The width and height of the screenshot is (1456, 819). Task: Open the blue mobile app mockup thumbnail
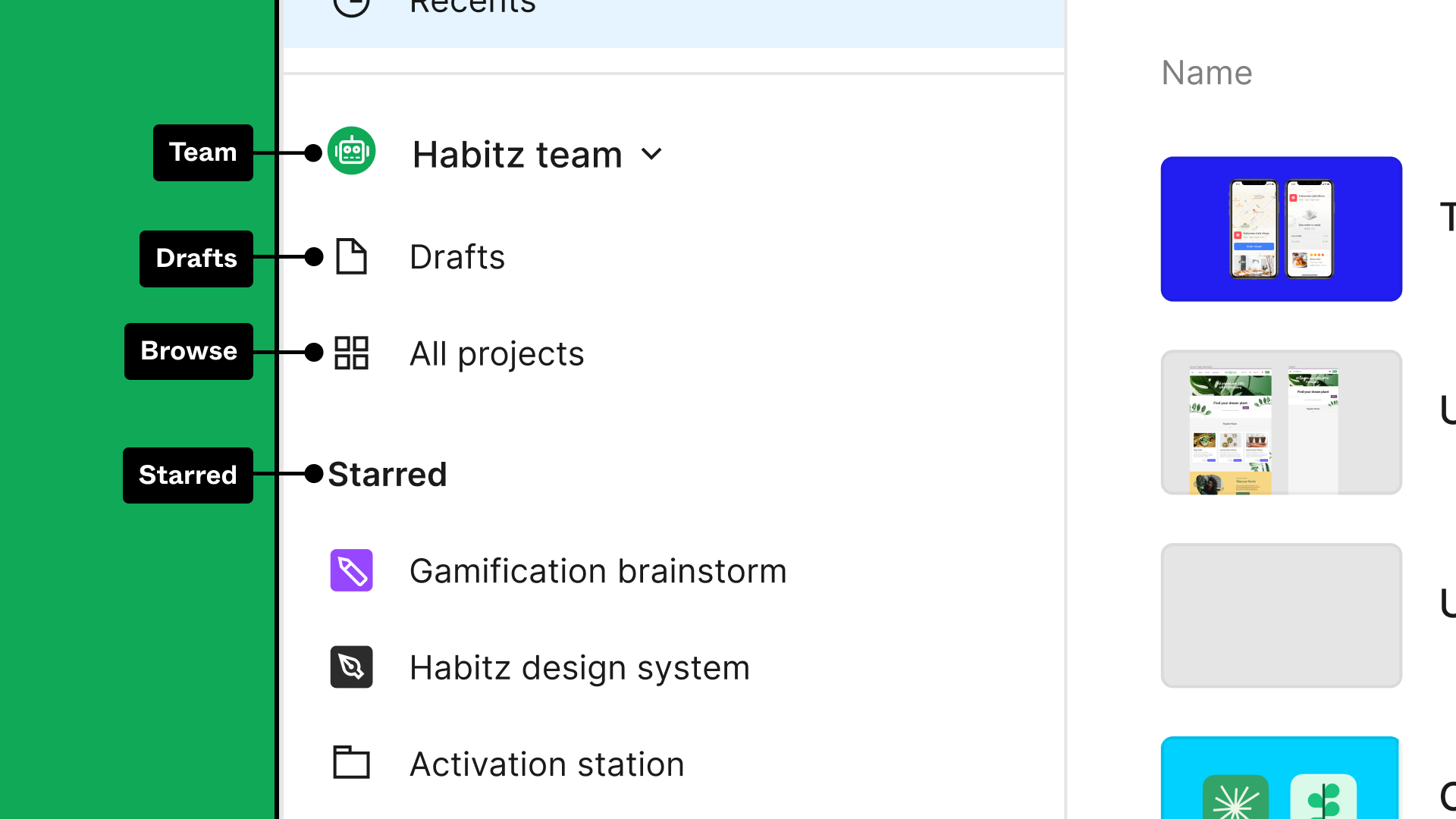(1281, 229)
